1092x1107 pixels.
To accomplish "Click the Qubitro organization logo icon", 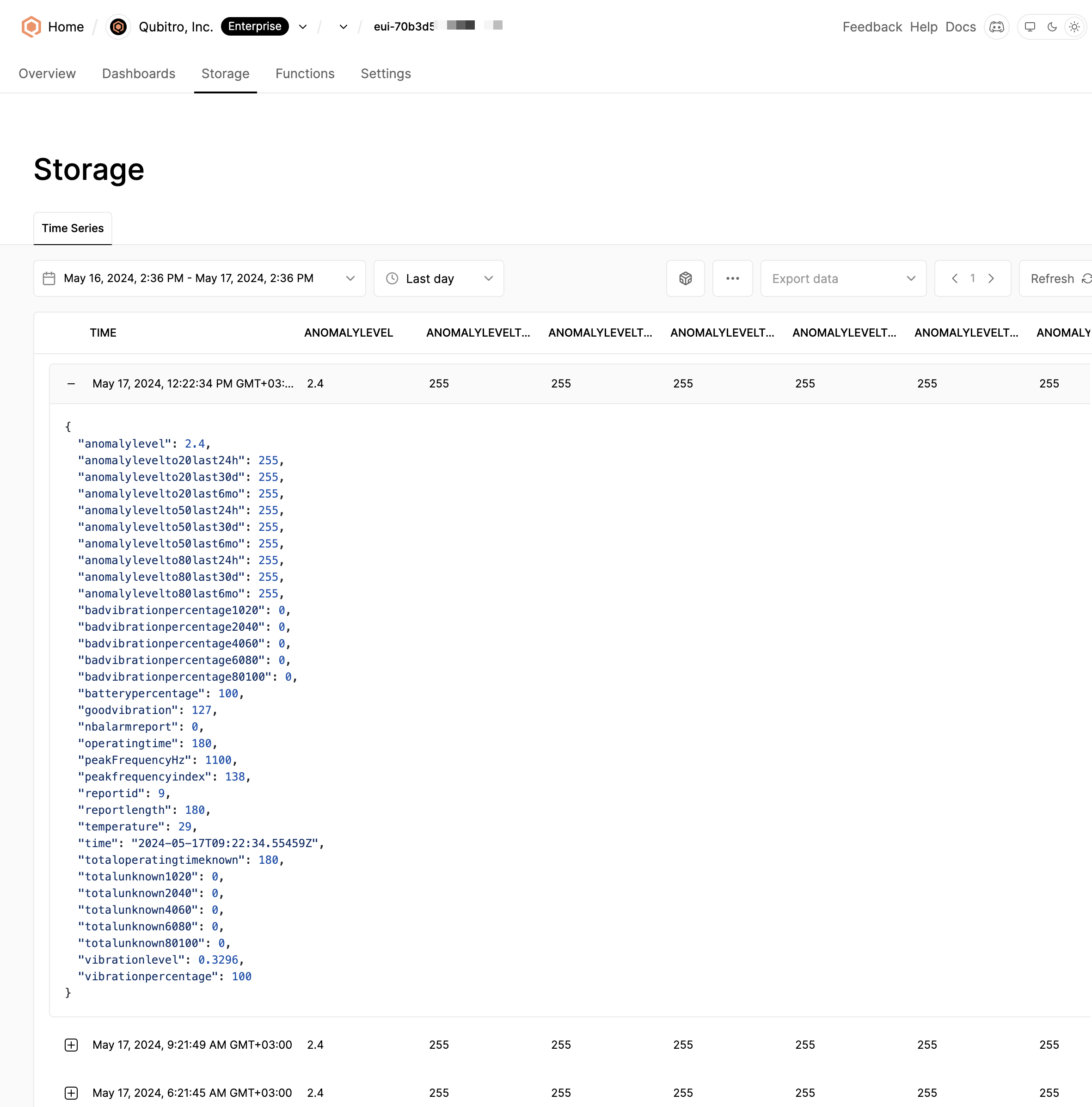I will click(x=119, y=26).
